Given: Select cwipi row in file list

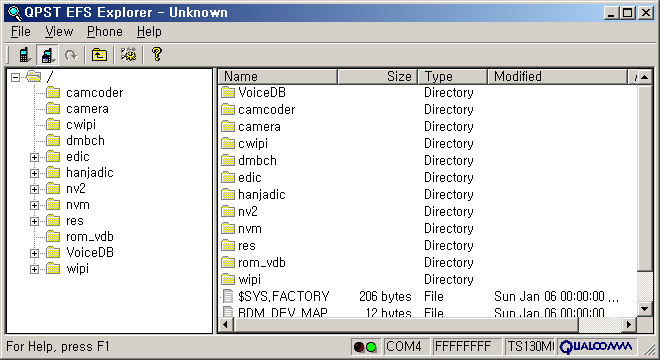Looking at the screenshot, I should (x=428, y=144).
